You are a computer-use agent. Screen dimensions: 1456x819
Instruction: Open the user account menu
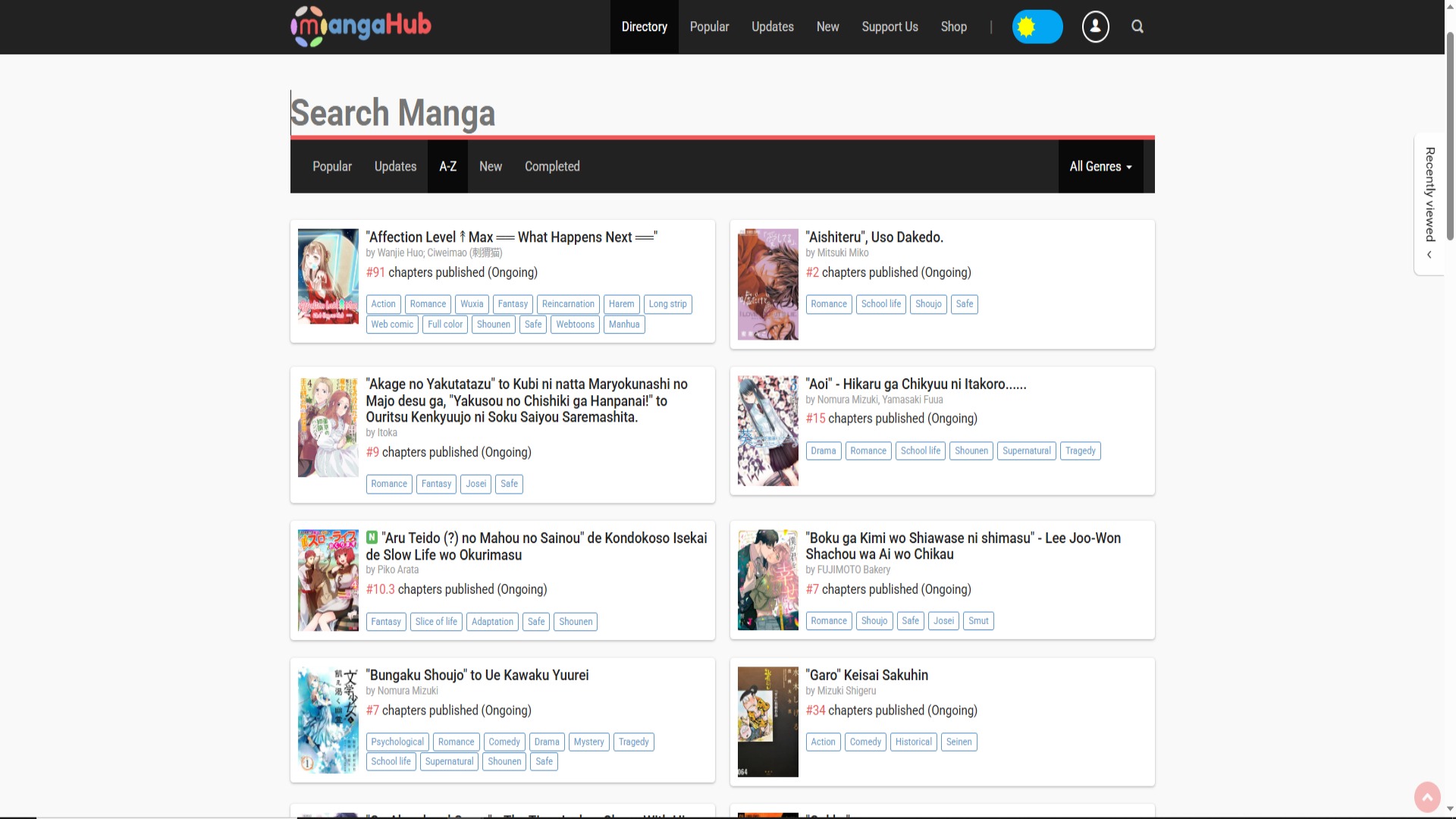(x=1095, y=27)
